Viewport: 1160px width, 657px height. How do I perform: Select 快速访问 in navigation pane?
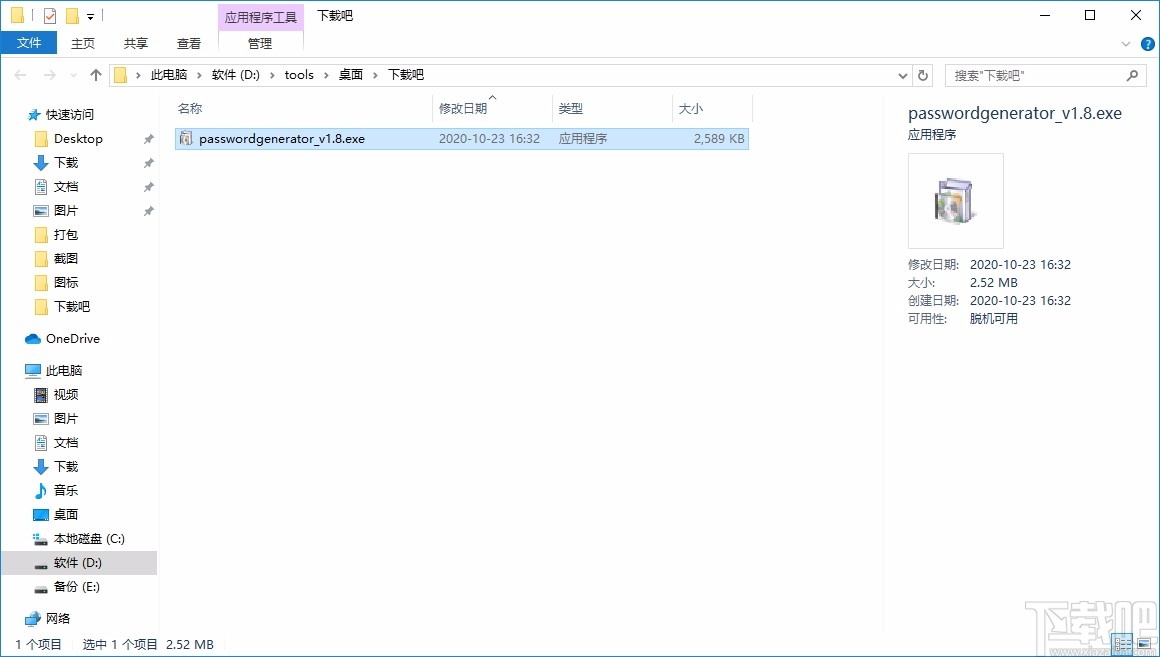point(70,115)
